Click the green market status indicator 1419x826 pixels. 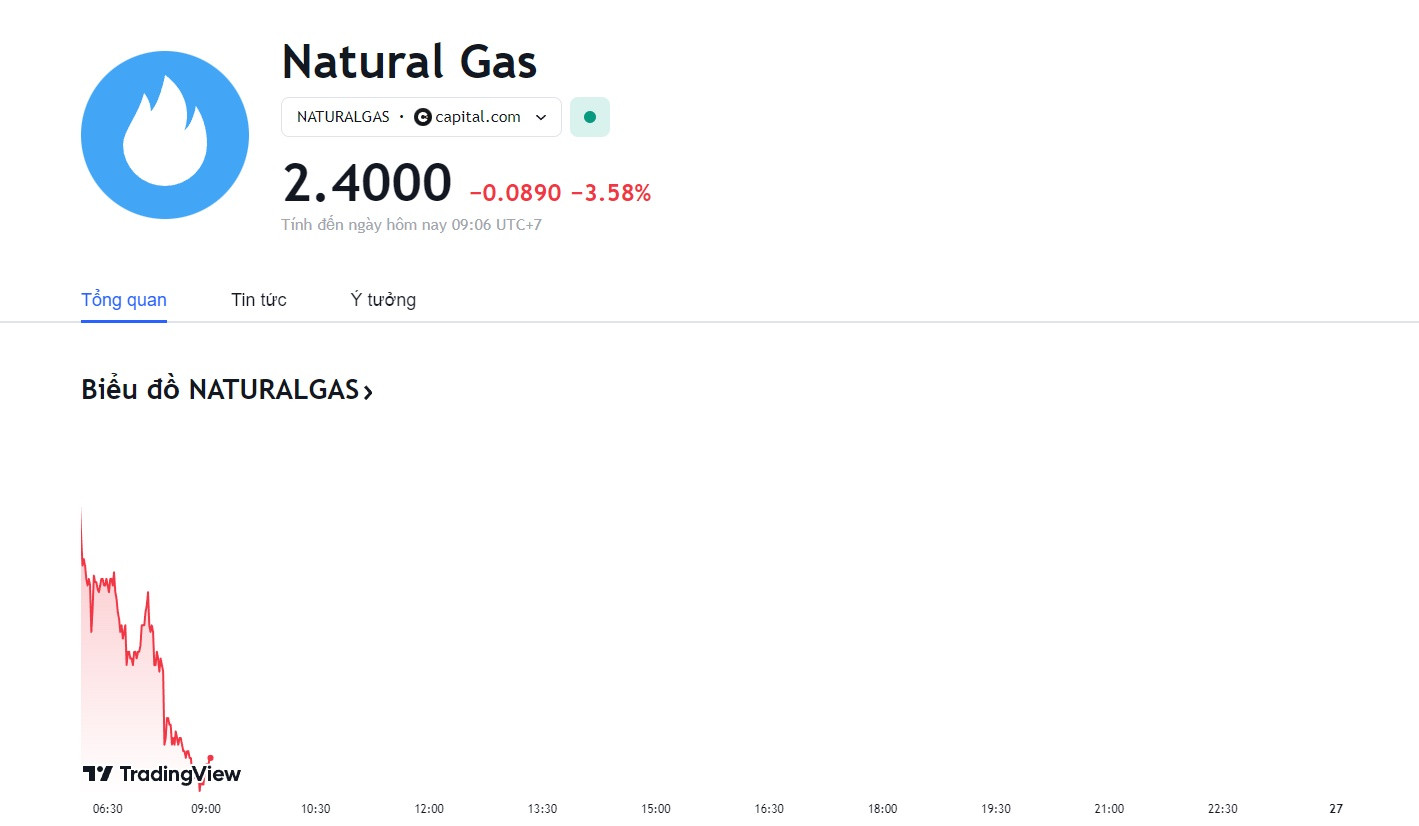590,117
